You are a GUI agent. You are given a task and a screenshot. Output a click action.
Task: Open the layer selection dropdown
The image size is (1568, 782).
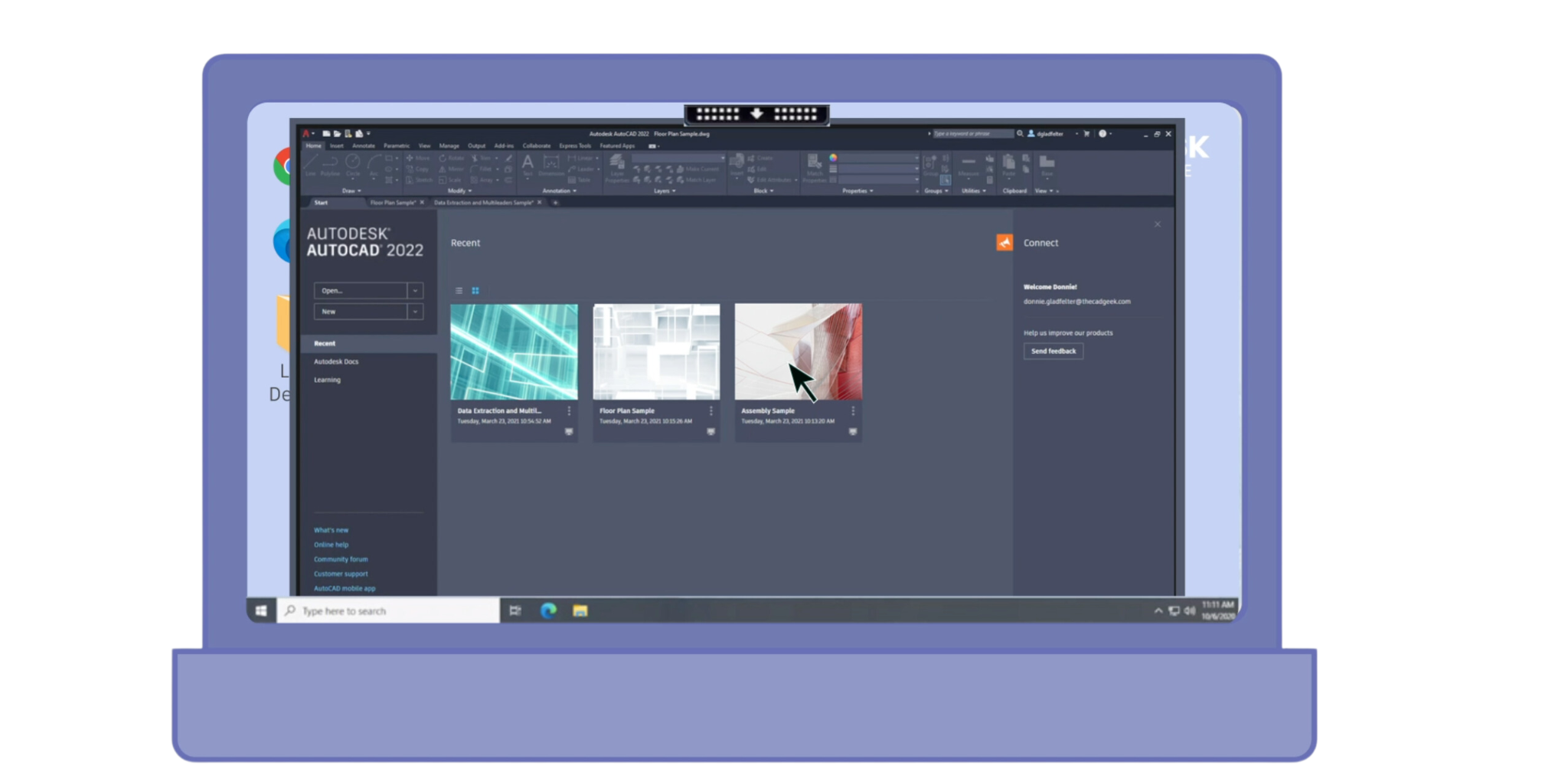coord(678,158)
